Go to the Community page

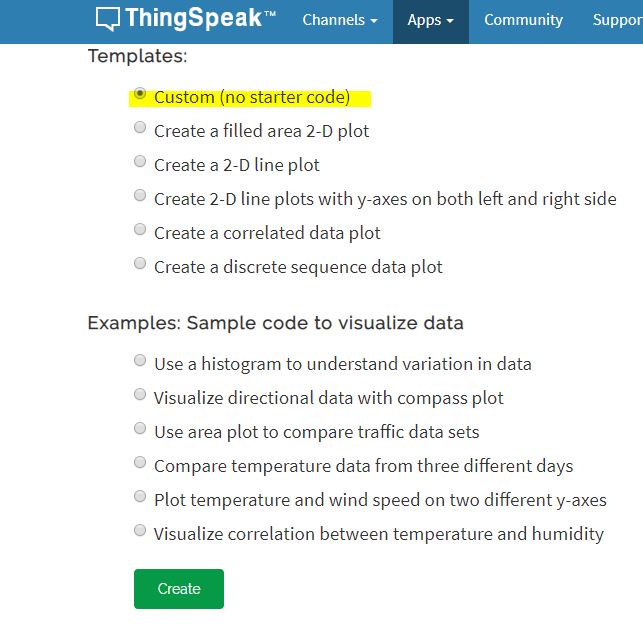click(523, 20)
